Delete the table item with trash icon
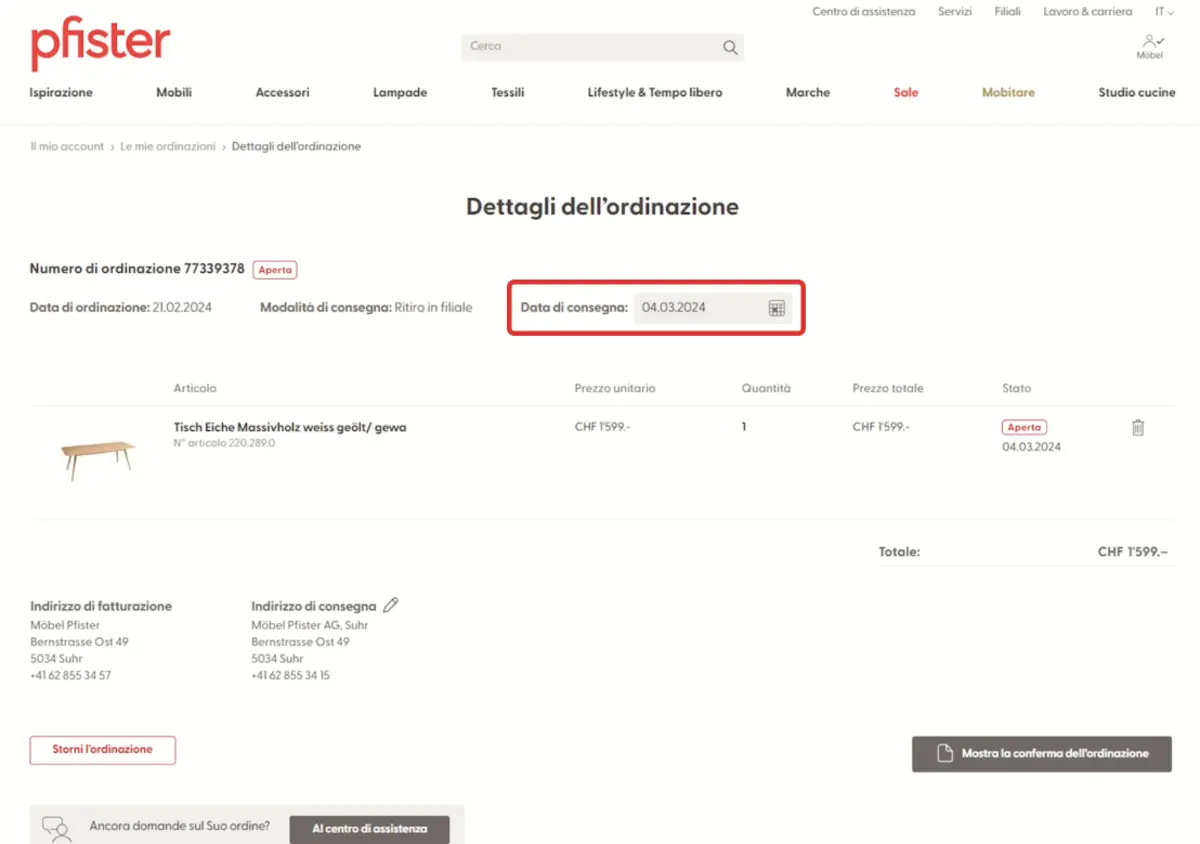1200x844 pixels. (x=1137, y=428)
